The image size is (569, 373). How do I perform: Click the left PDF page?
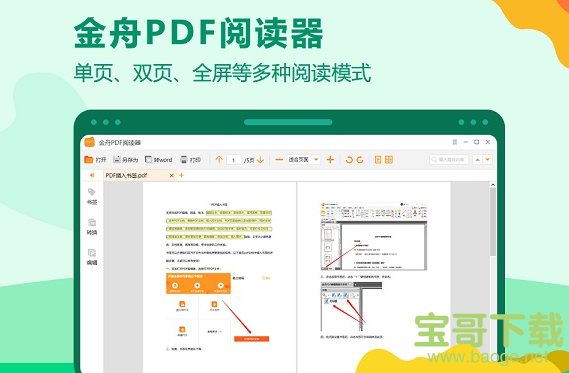tap(220, 277)
